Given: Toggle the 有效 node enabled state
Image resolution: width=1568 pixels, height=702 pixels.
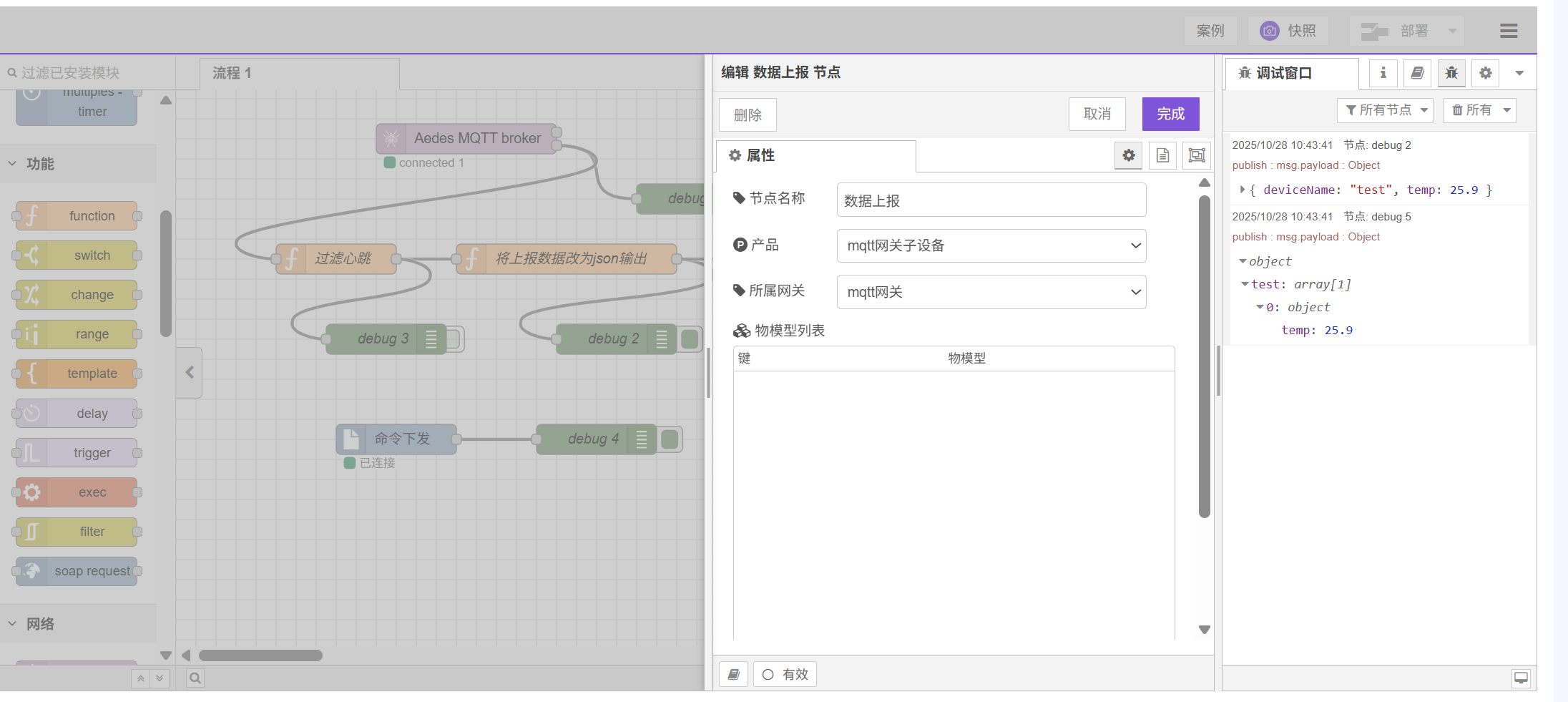Looking at the screenshot, I should [785, 674].
